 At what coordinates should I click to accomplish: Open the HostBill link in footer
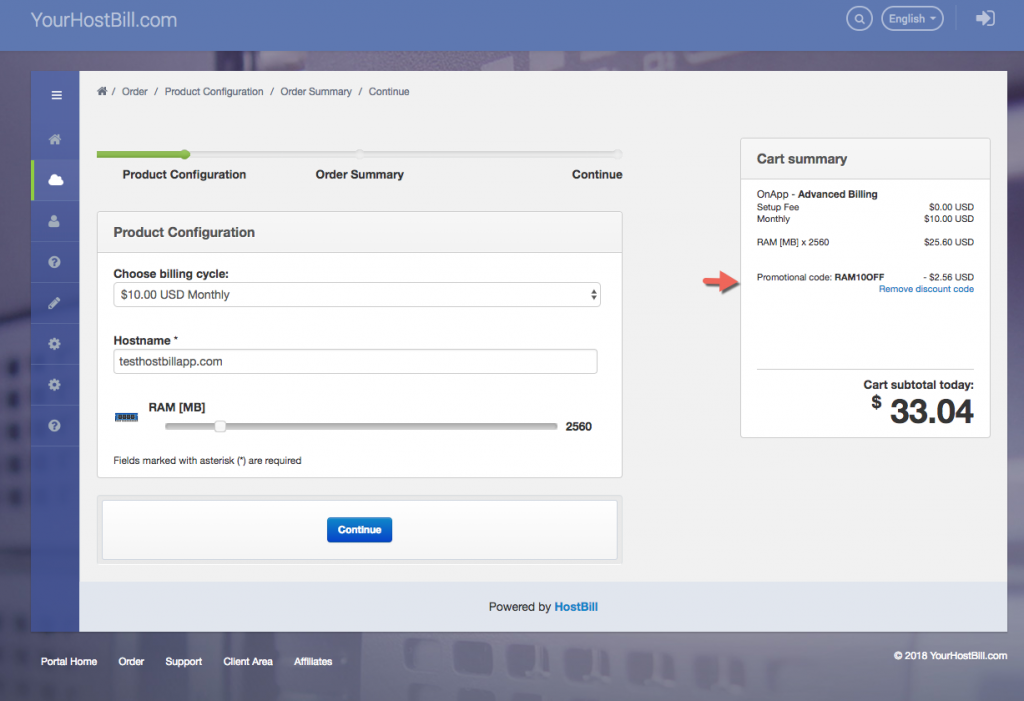[576, 607]
